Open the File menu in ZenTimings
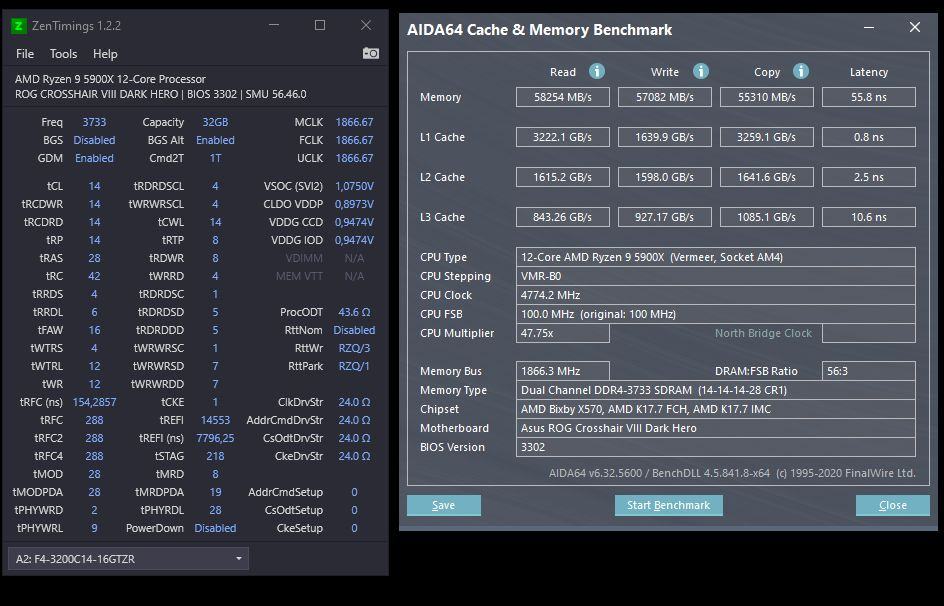The image size is (944, 606). coord(25,54)
